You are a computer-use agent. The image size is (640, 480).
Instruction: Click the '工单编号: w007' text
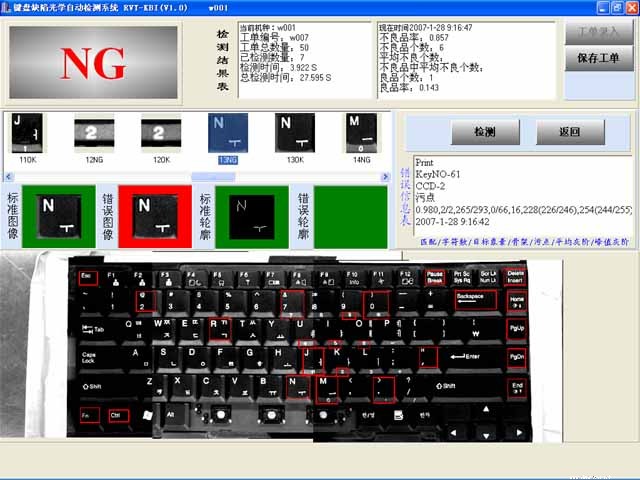[274, 38]
